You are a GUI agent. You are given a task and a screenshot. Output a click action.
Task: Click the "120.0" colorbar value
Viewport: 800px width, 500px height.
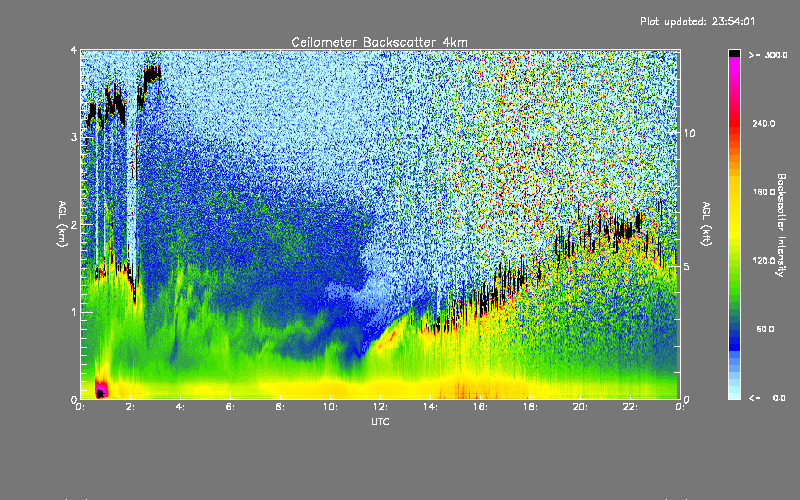[764, 260]
